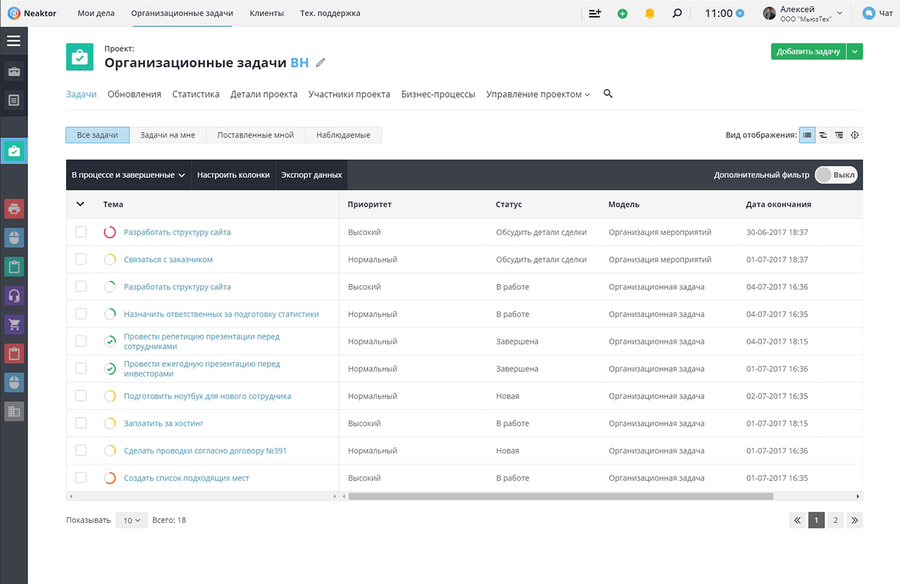Click the green plus add icon
Screen dimensions: 900x584
coord(622,13)
